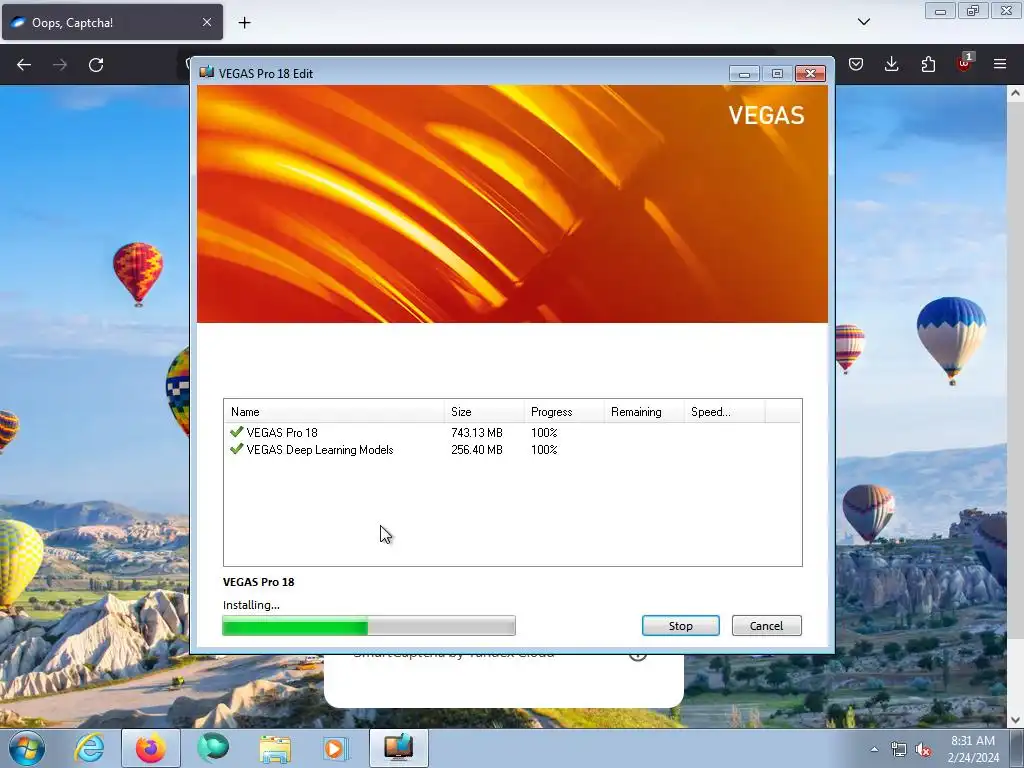Click the Cancel button in installer
Viewport: 1024px width, 768px height.
tap(766, 626)
